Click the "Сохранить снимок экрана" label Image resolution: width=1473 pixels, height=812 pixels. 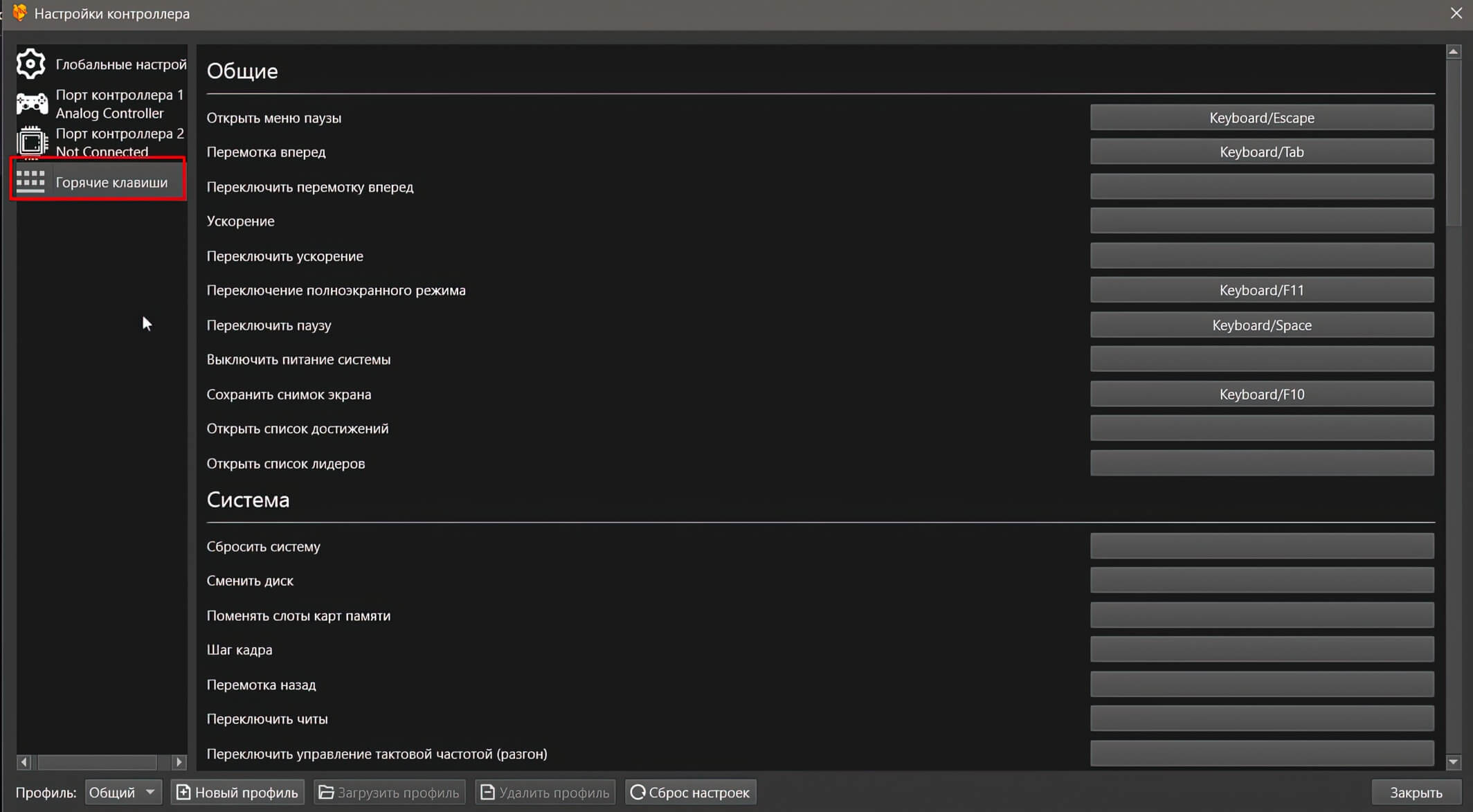(289, 394)
